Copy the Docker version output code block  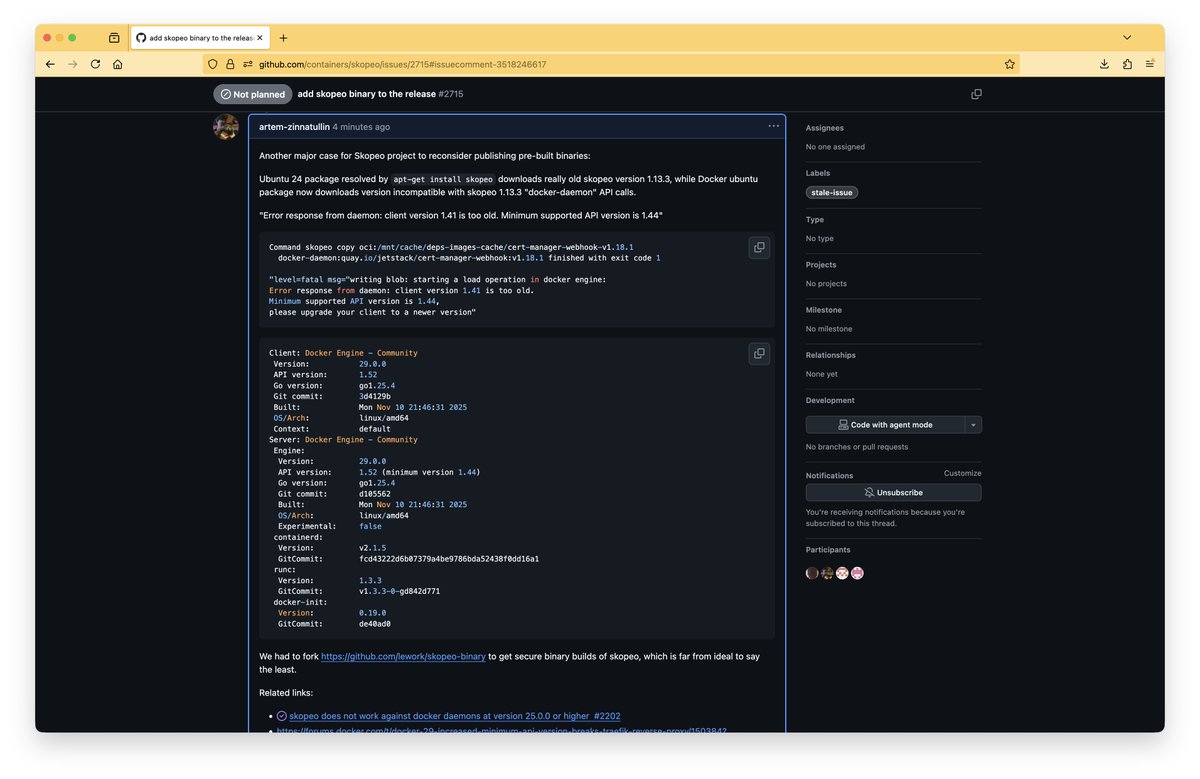759,353
